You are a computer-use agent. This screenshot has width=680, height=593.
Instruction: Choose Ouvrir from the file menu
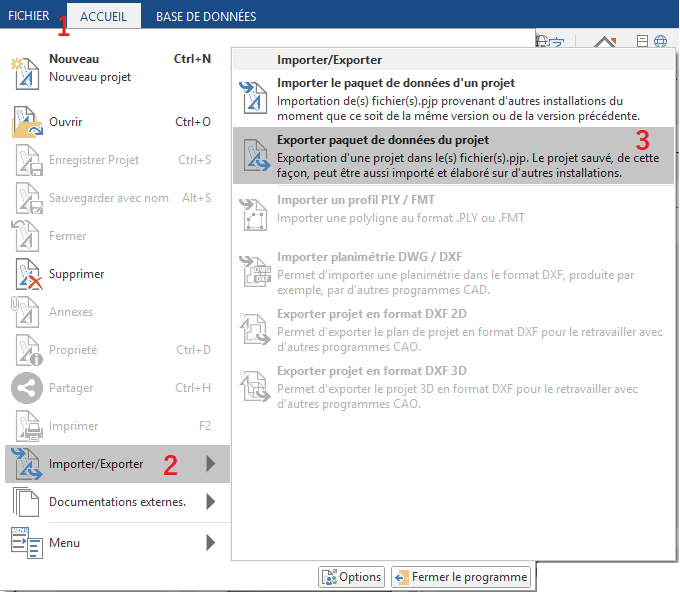click(x=117, y=122)
